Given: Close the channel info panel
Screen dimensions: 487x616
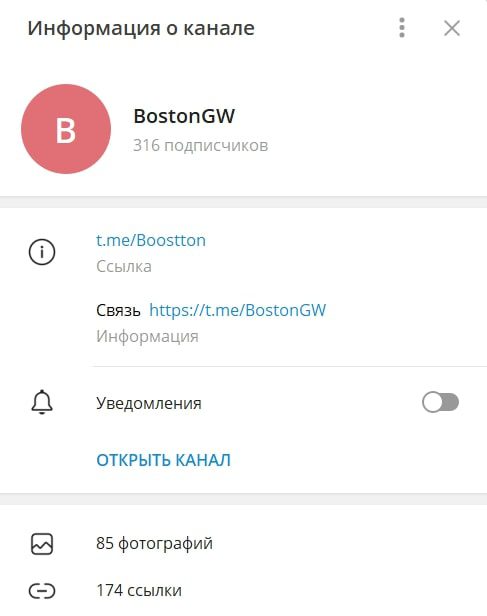Looking at the screenshot, I should point(452,28).
